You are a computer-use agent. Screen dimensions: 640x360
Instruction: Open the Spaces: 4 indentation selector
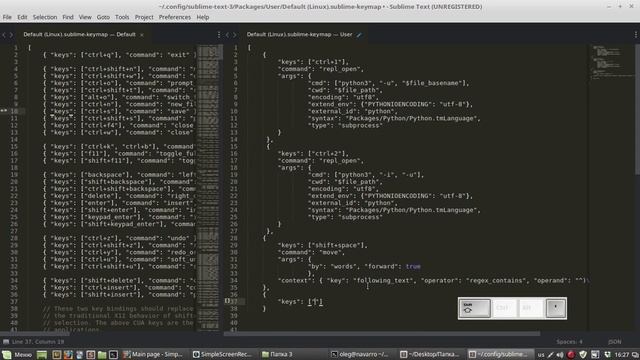[569, 342]
